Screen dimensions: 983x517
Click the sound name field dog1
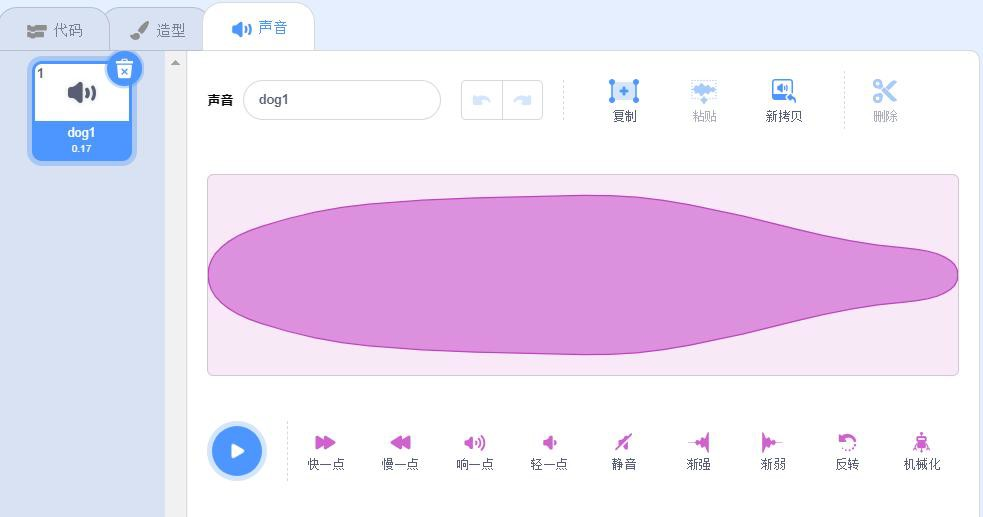(x=342, y=100)
